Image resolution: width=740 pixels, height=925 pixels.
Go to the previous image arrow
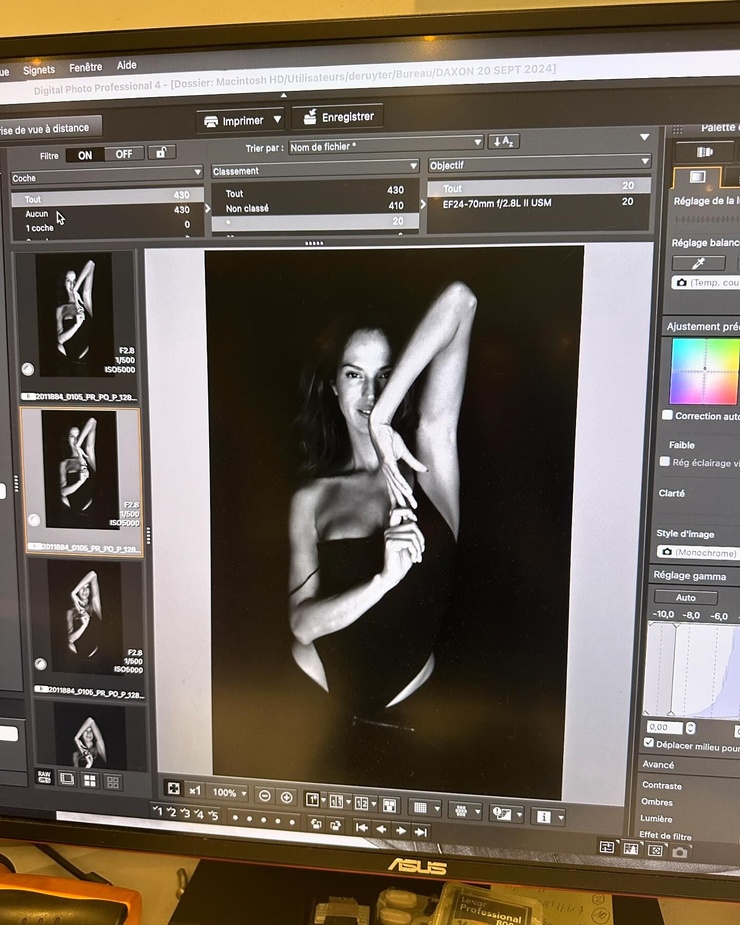pos(381,829)
